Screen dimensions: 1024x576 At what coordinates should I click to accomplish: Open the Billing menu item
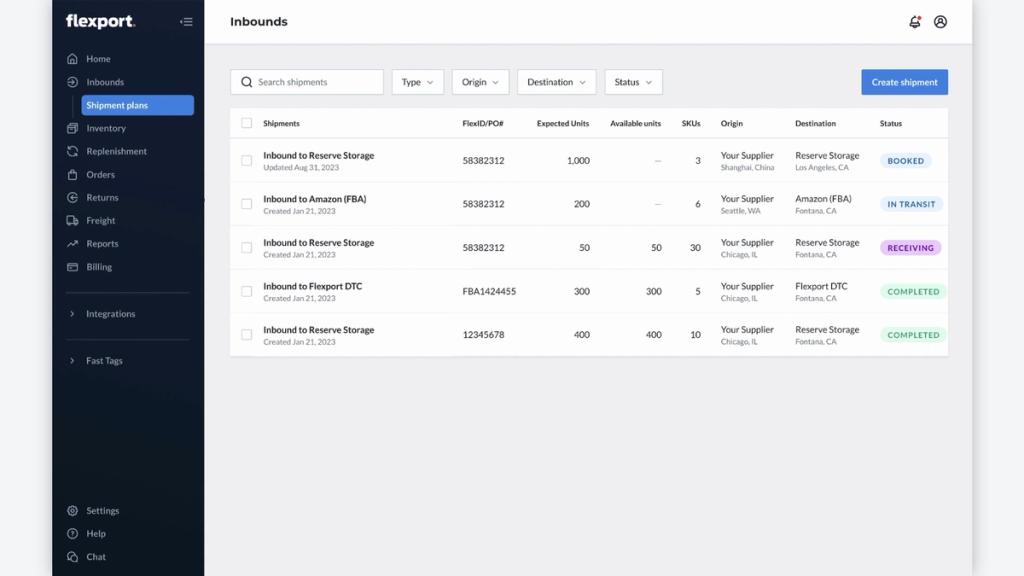point(99,266)
